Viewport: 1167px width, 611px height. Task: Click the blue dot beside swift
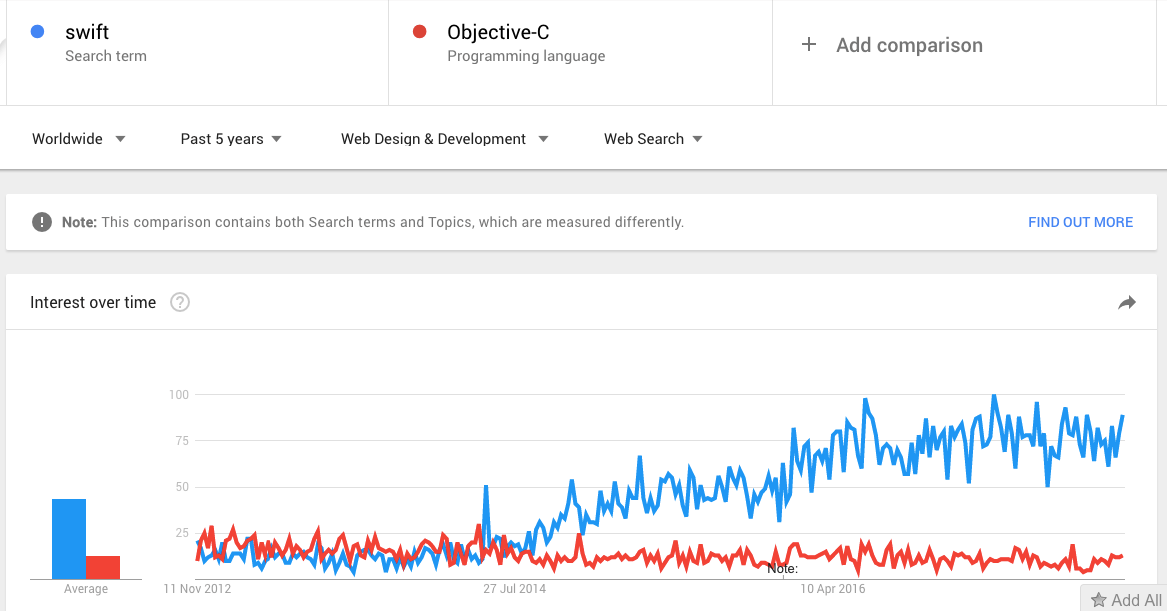(37, 32)
